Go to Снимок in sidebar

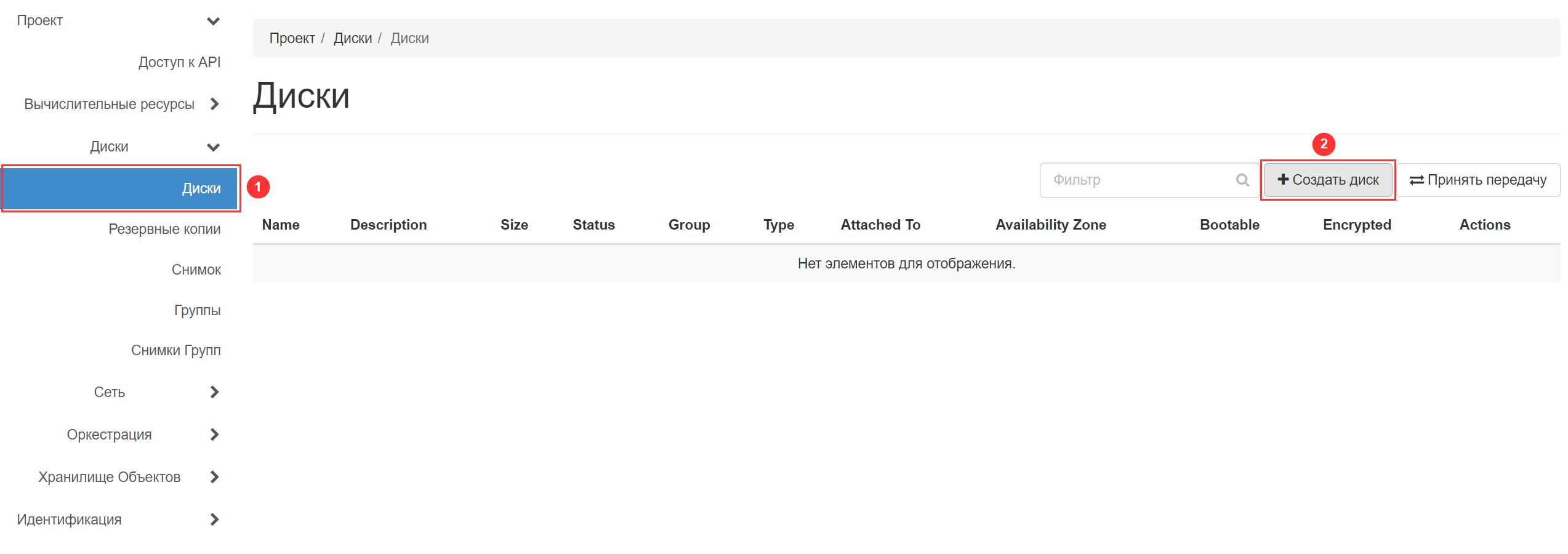(x=196, y=270)
